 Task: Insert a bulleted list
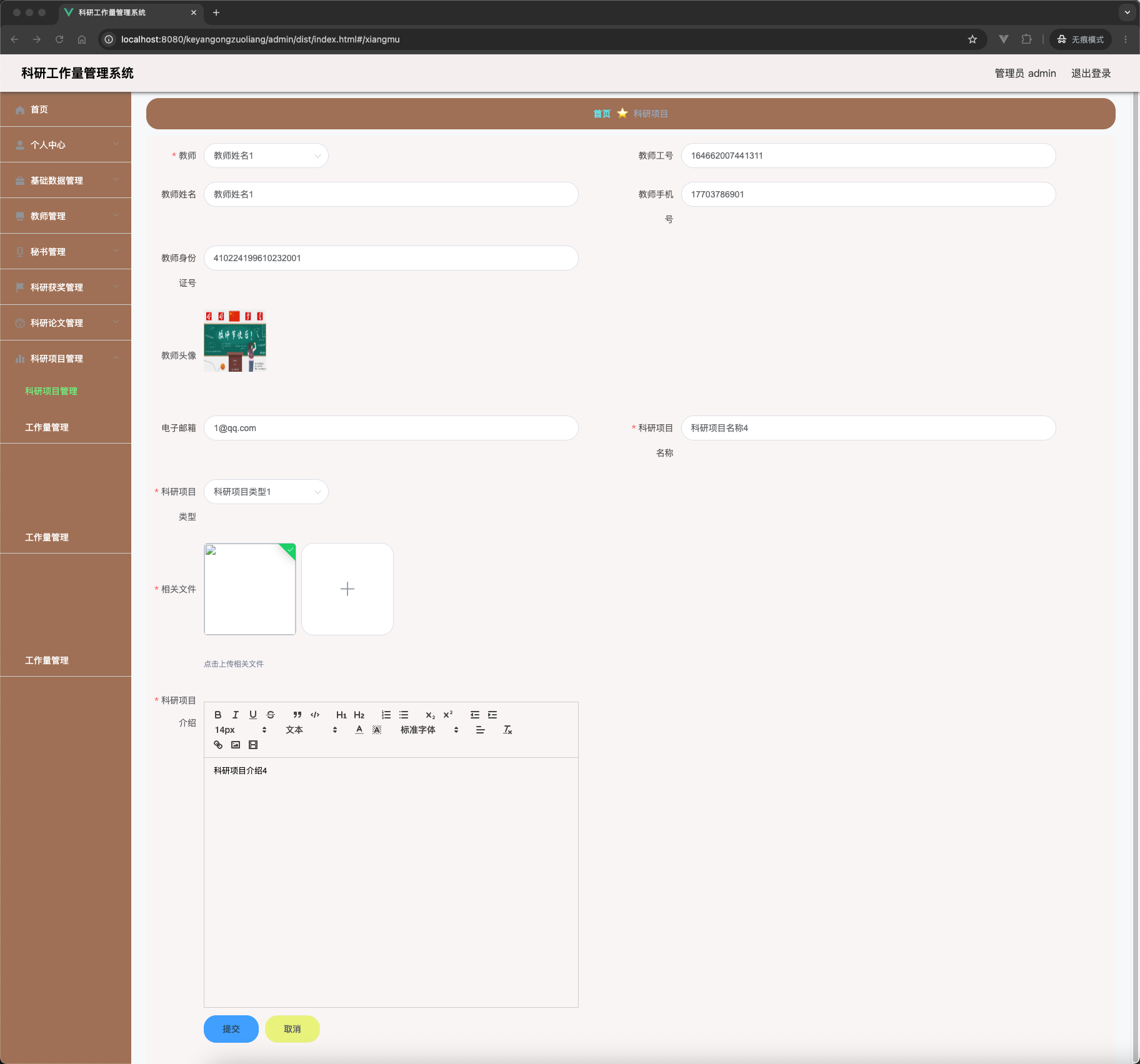coord(404,715)
